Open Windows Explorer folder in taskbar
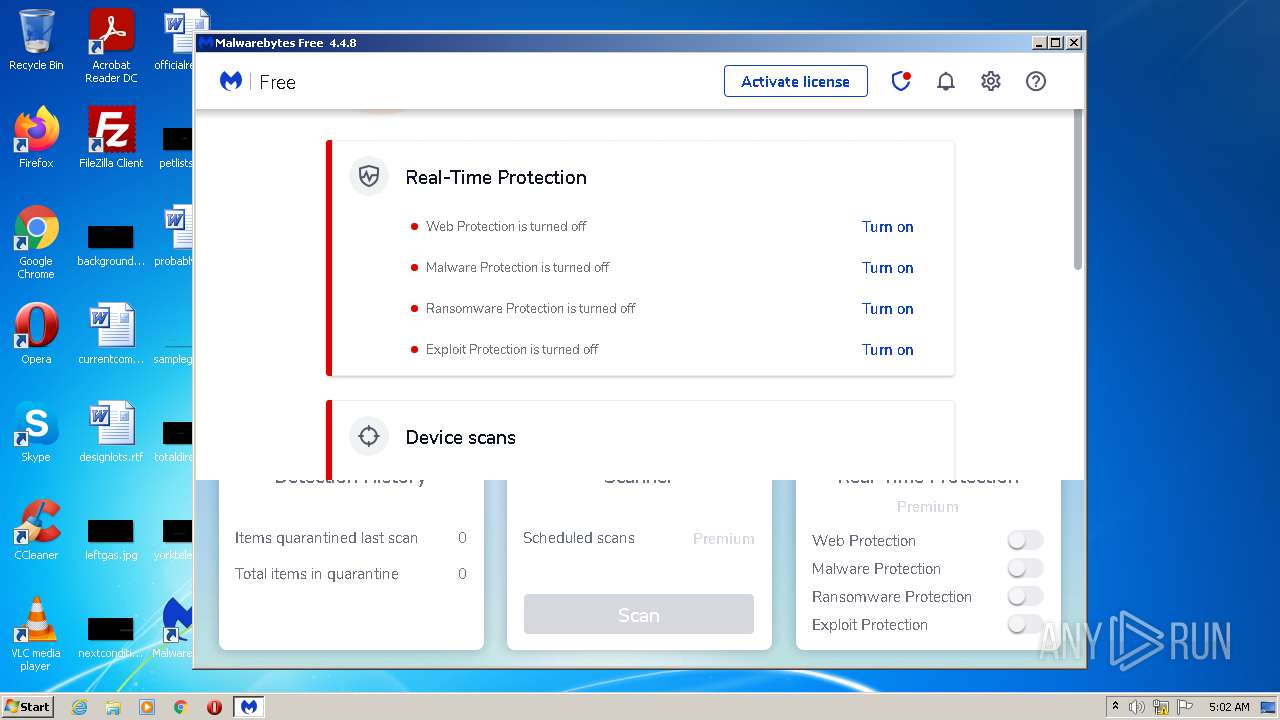The image size is (1280, 720). pyautogui.click(x=113, y=707)
